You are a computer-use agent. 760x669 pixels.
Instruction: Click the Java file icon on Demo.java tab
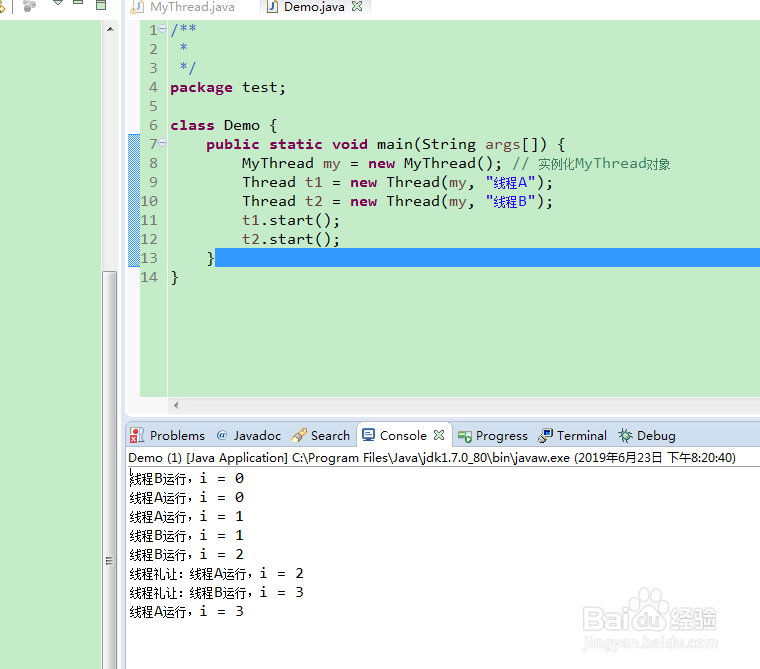[272, 7]
